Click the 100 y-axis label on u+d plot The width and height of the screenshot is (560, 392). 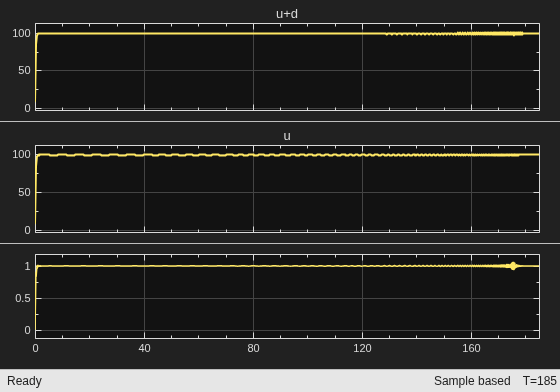pos(21,33)
